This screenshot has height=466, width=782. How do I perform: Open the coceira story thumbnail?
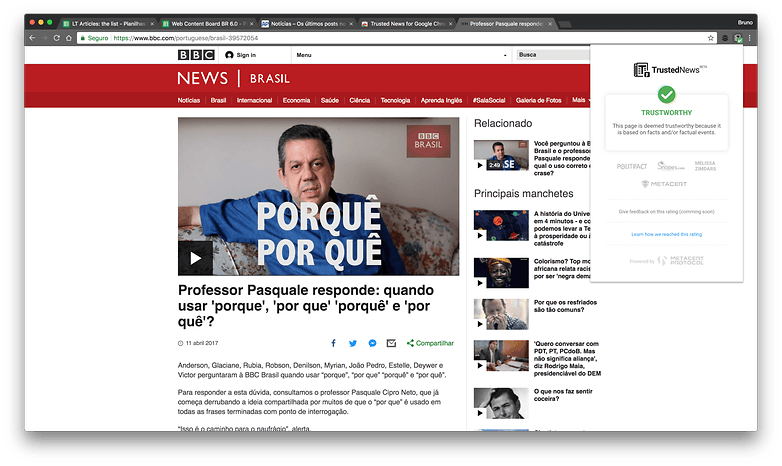[501, 403]
